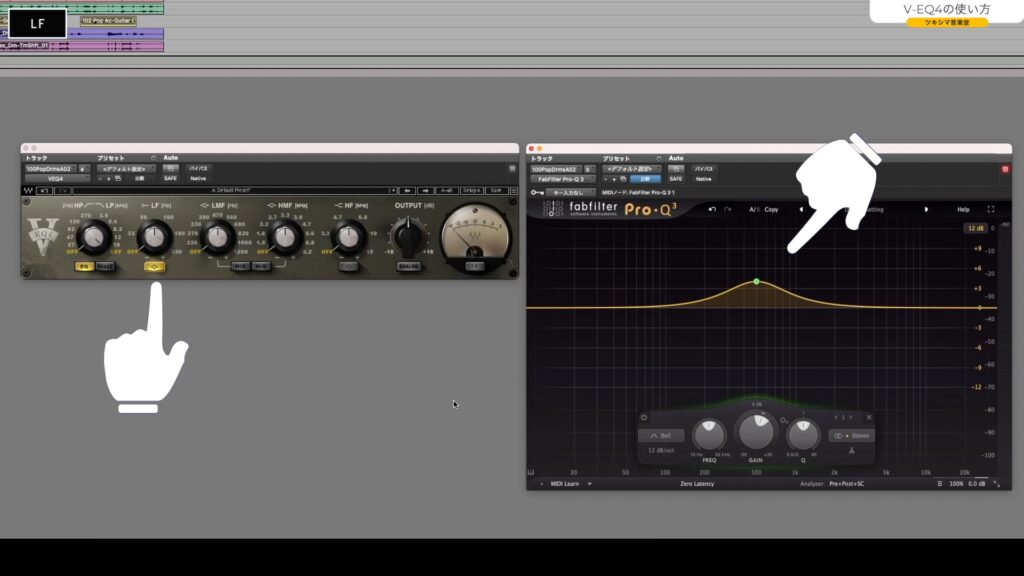Open the Bell filter shape dropdown
The height and width of the screenshot is (576, 1024).
[x=662, y=436]
